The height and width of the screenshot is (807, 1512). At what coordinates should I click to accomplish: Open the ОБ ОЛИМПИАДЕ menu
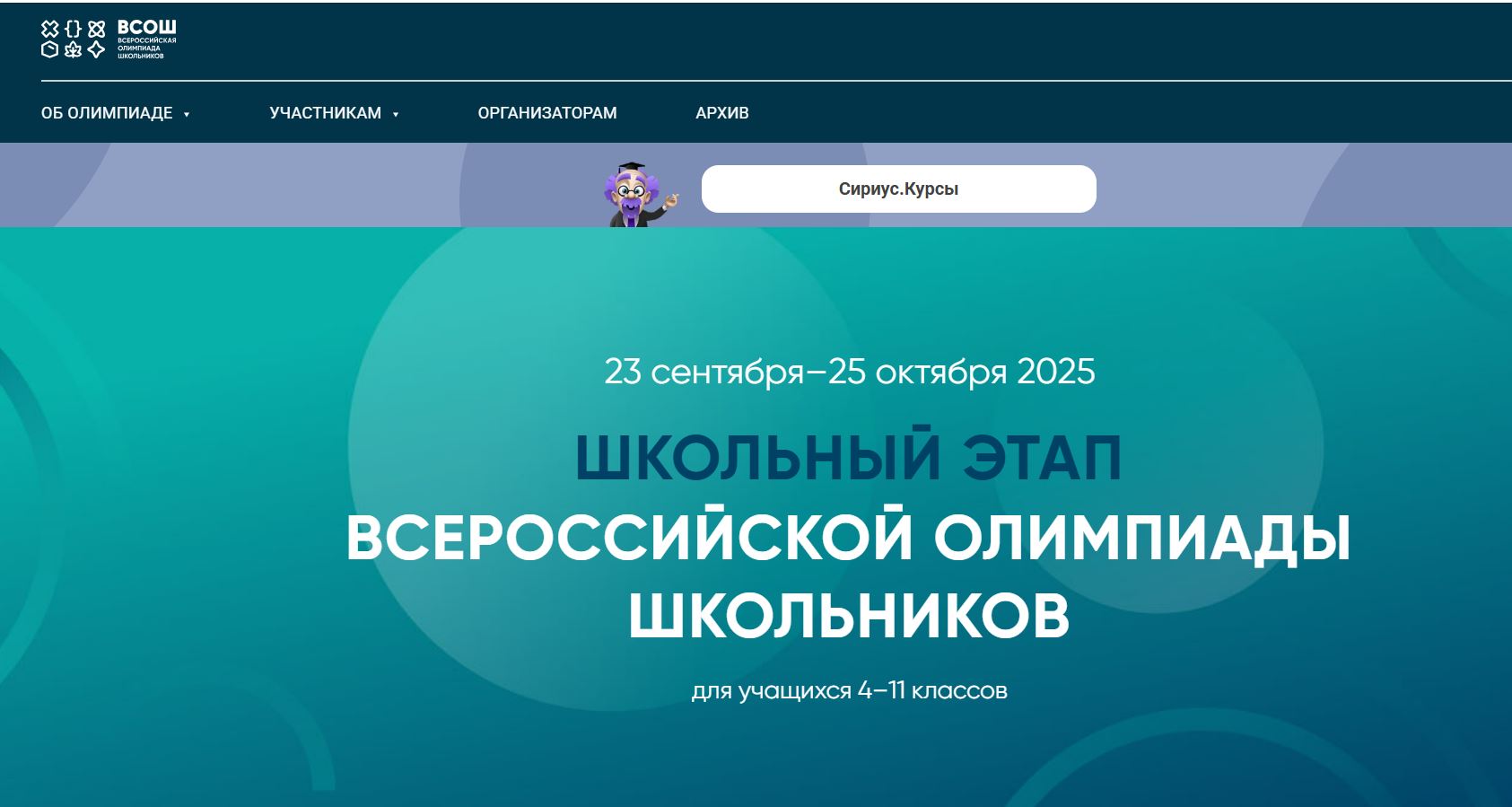coord(107,113)
